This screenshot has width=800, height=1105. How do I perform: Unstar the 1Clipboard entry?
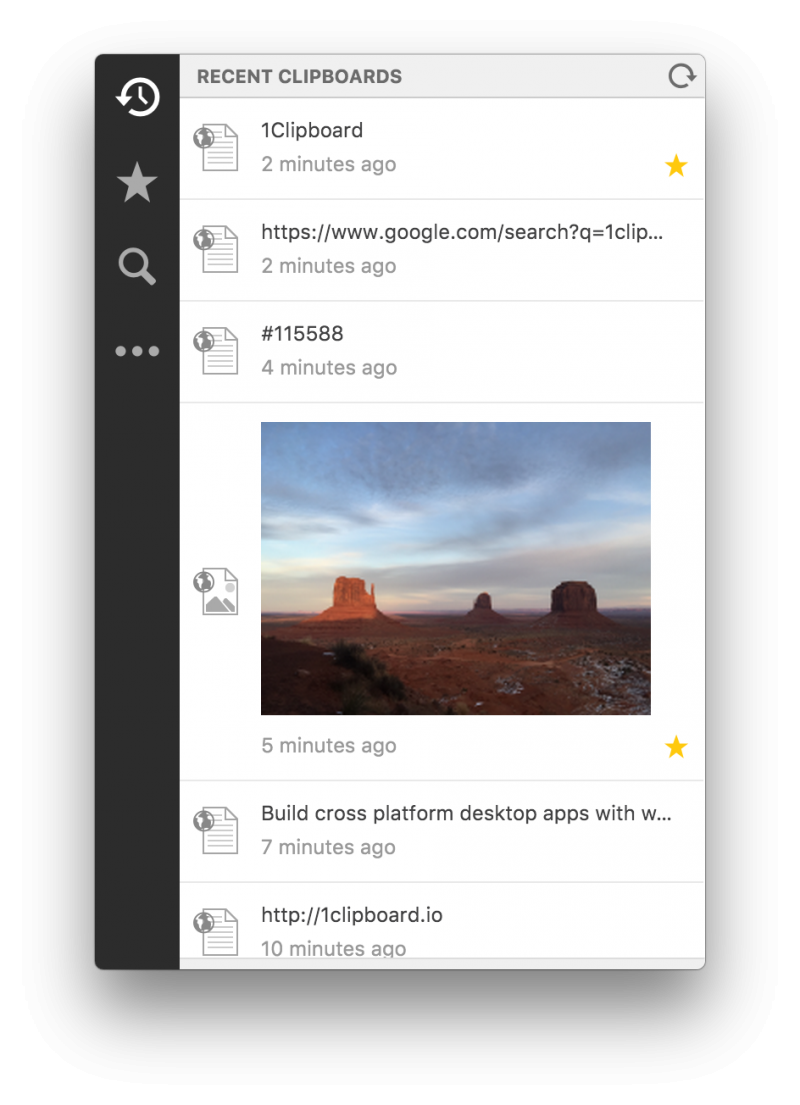coord(676,166)
